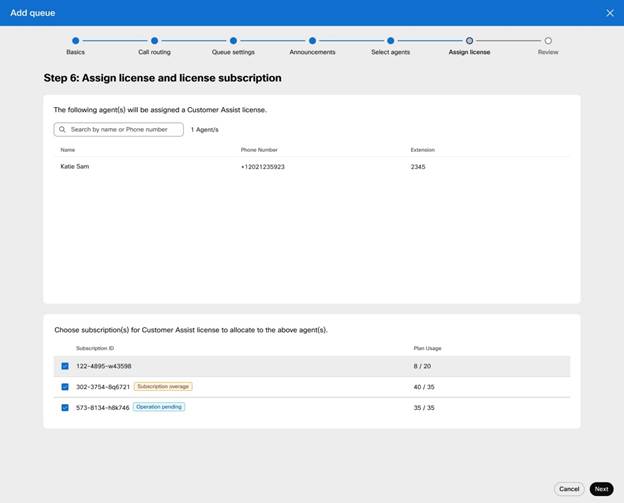Click the Cancel button
This screenshot has width=624, height=503.
click(x=569, y=489)
